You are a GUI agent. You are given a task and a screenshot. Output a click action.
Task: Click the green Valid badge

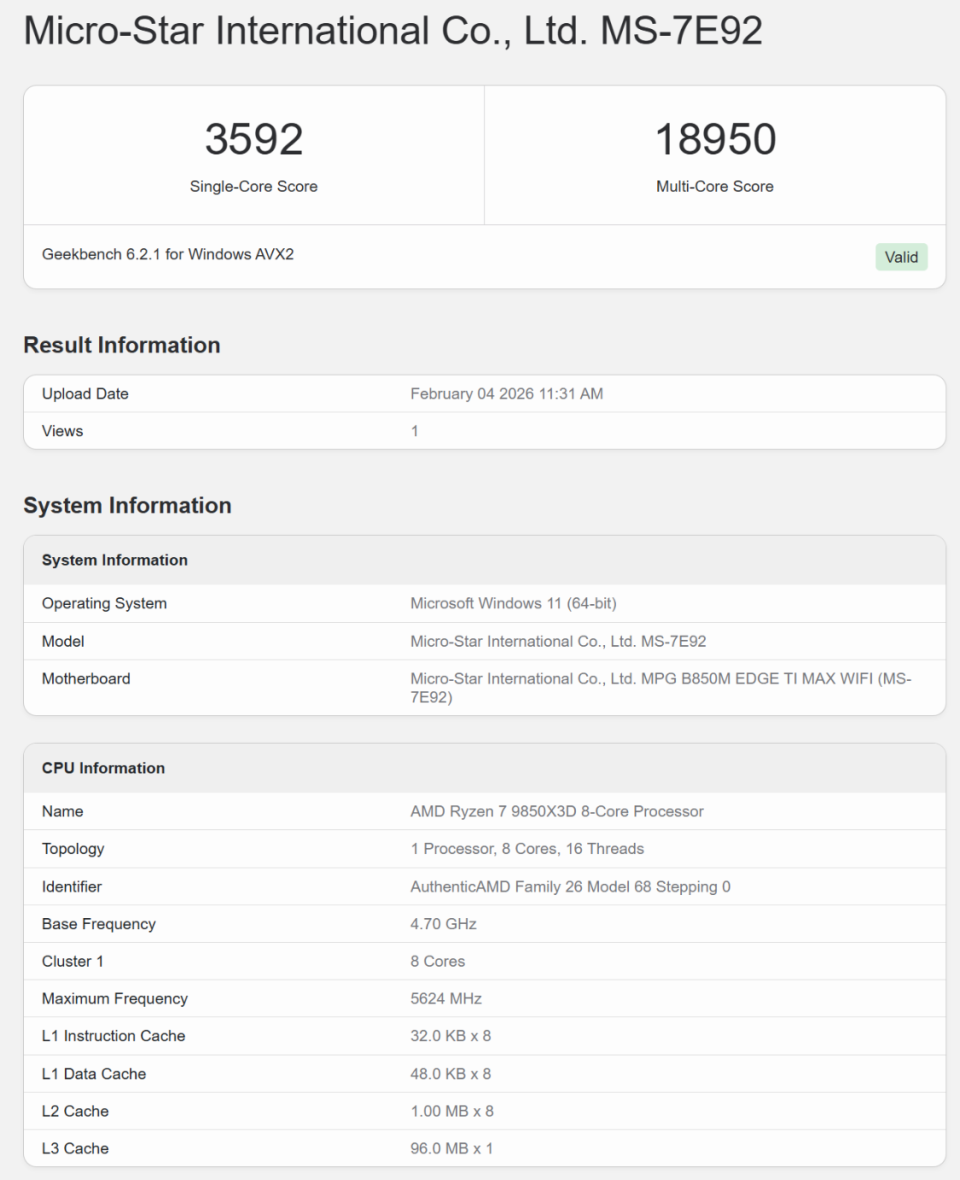(x=900, y=257)
